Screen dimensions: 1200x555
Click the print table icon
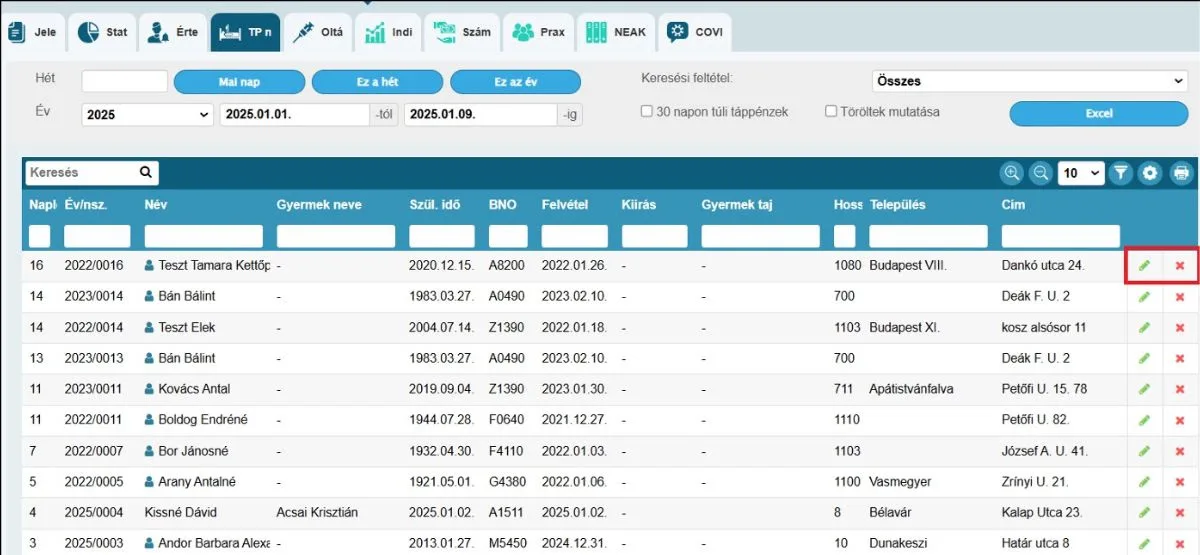(x=1181, y=173)
